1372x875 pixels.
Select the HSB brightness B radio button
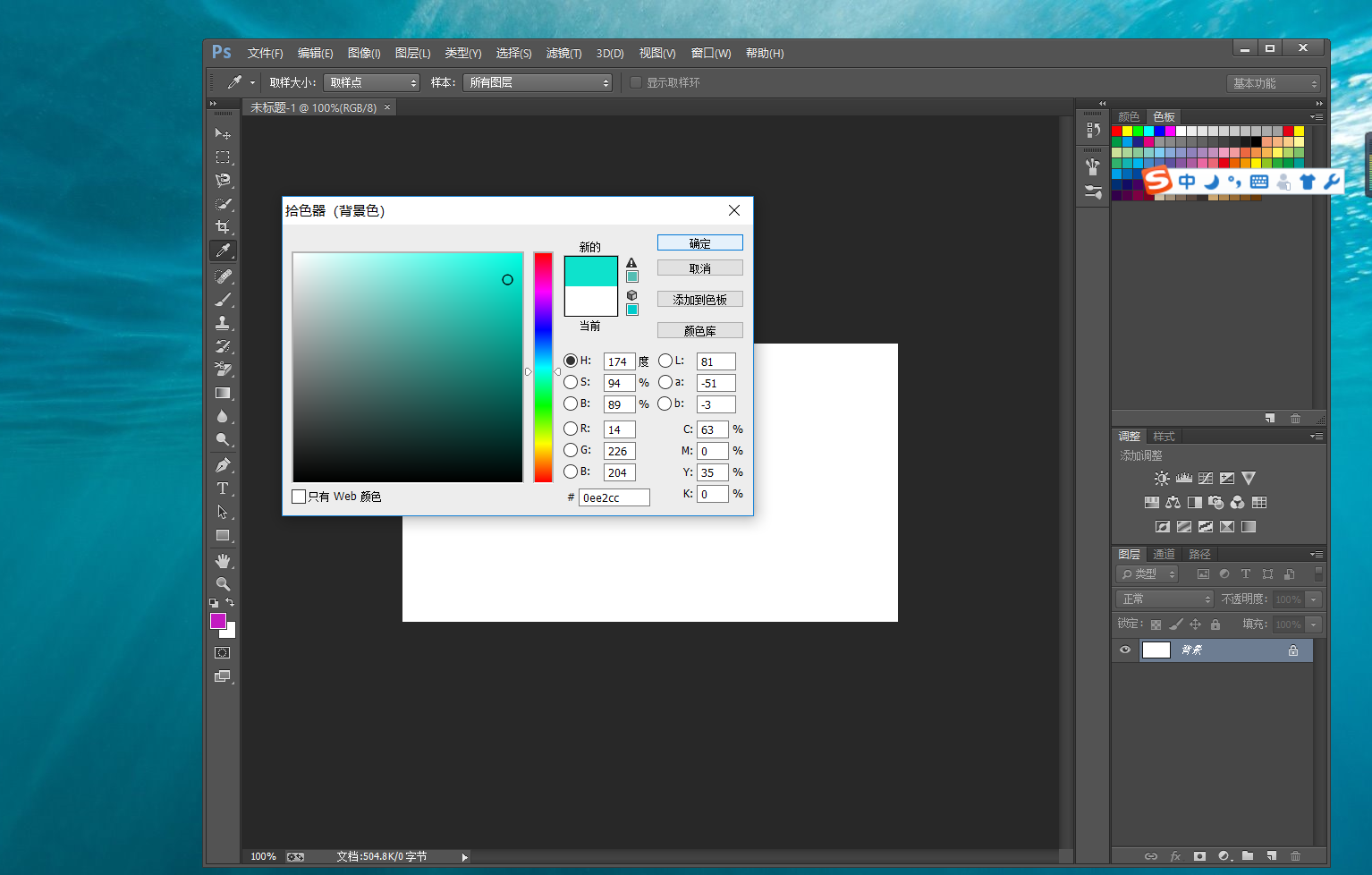pyautogui.click(x=571, y=404)
